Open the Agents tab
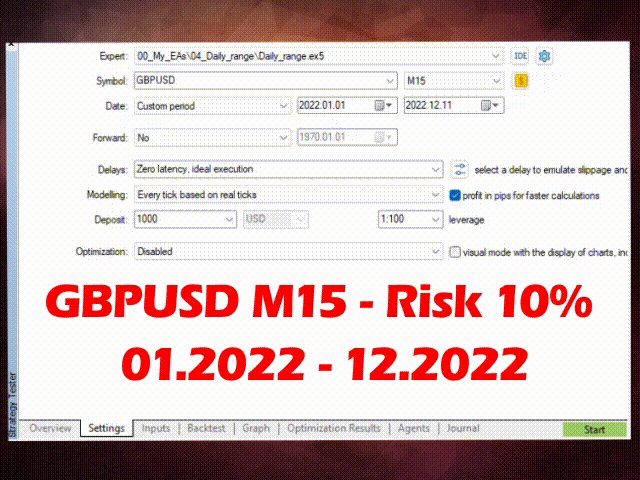 [413, 428]
